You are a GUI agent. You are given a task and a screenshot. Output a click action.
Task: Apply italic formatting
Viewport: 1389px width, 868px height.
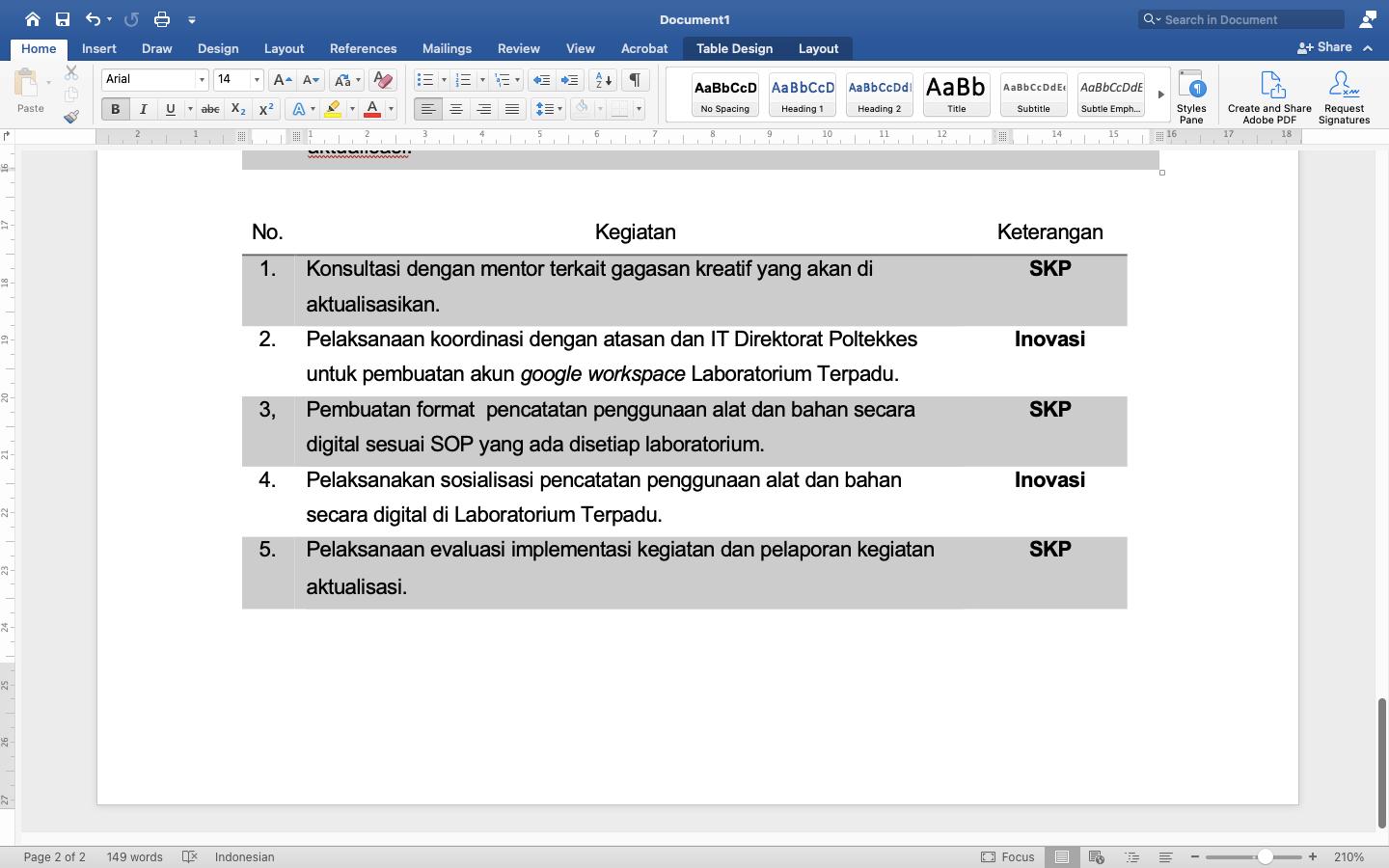click(143, 109)
